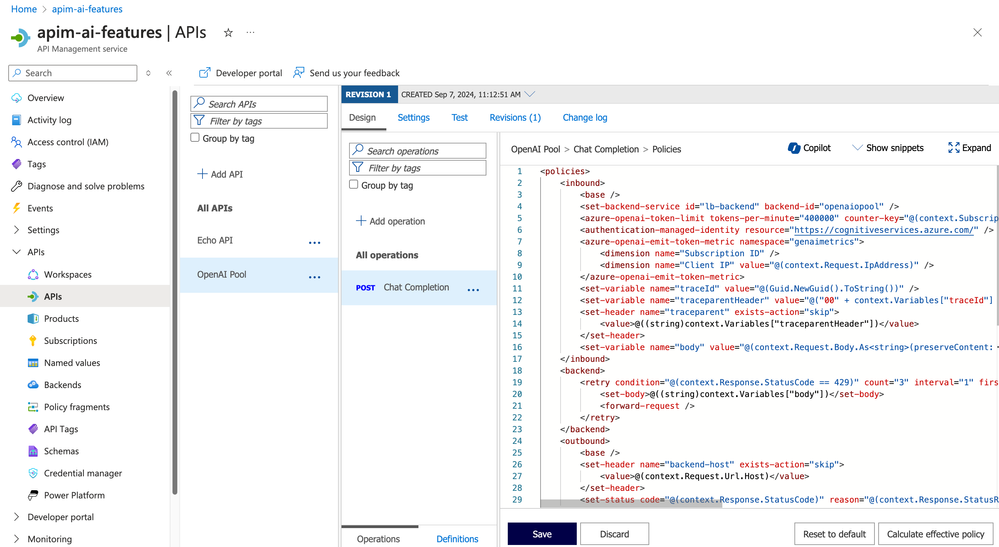Screen dimensions: 999x547
Task: Toggle Group by tag for APIs list
Action: (195, 138)
